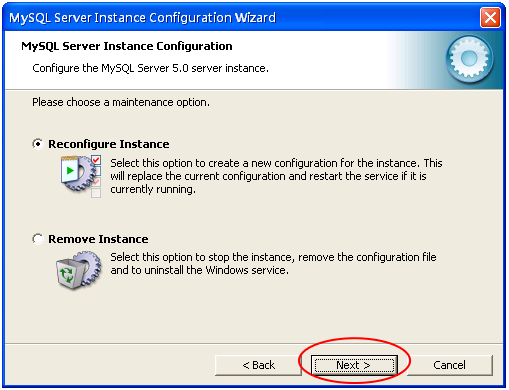Select the Reconfigure Instance radio button
The height and width of the screenshot is (390, 509).
pyautogui.click(x=38, y=144)
